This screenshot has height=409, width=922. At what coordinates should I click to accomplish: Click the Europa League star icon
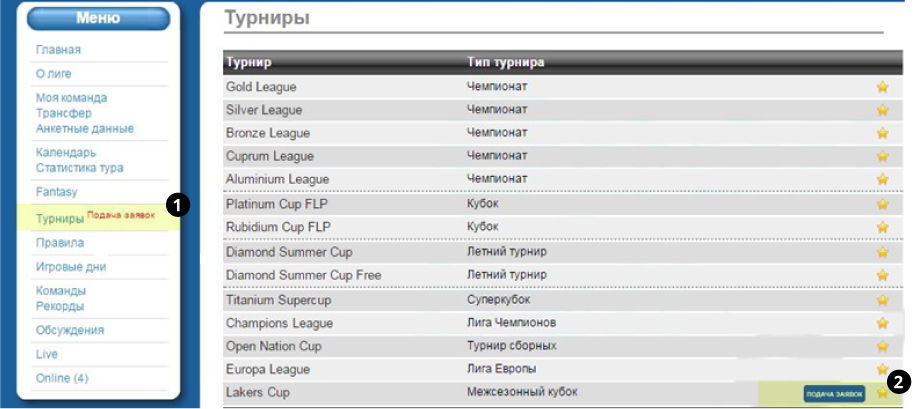pyautogui.click(x=882, y=369)
